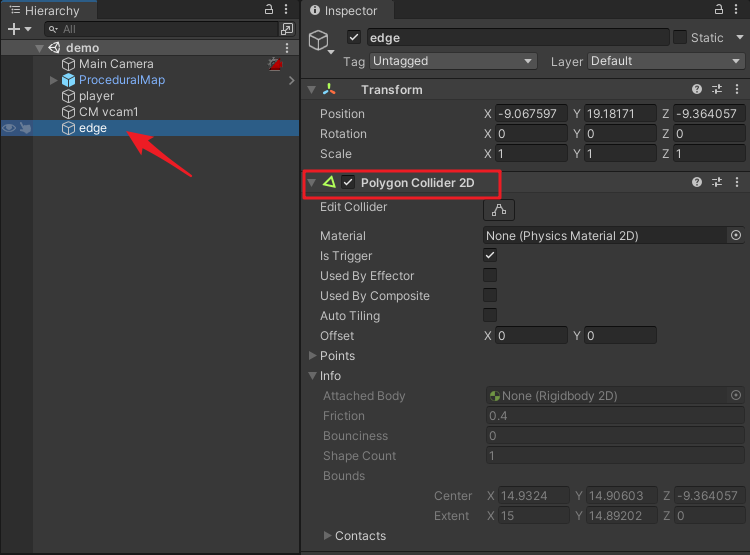This screenshot has height=555, width=750.
Task: Enable the Auto Tiling checkbox
Action: (490, 315)
